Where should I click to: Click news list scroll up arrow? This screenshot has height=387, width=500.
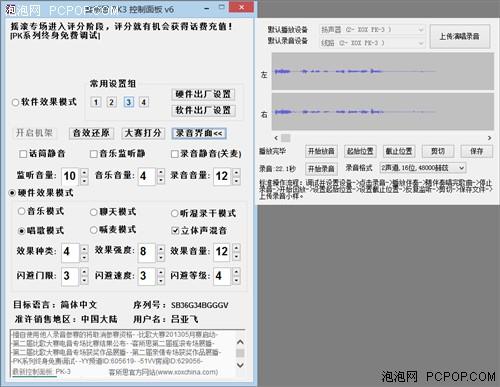point(240,342)
